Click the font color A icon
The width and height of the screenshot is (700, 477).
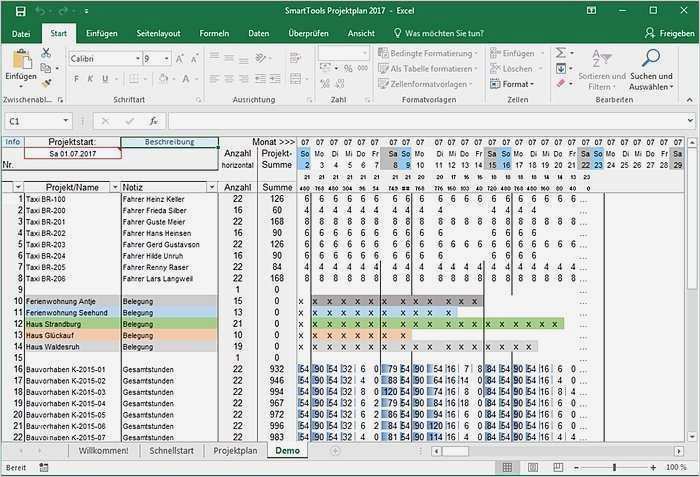click(186, 79)
